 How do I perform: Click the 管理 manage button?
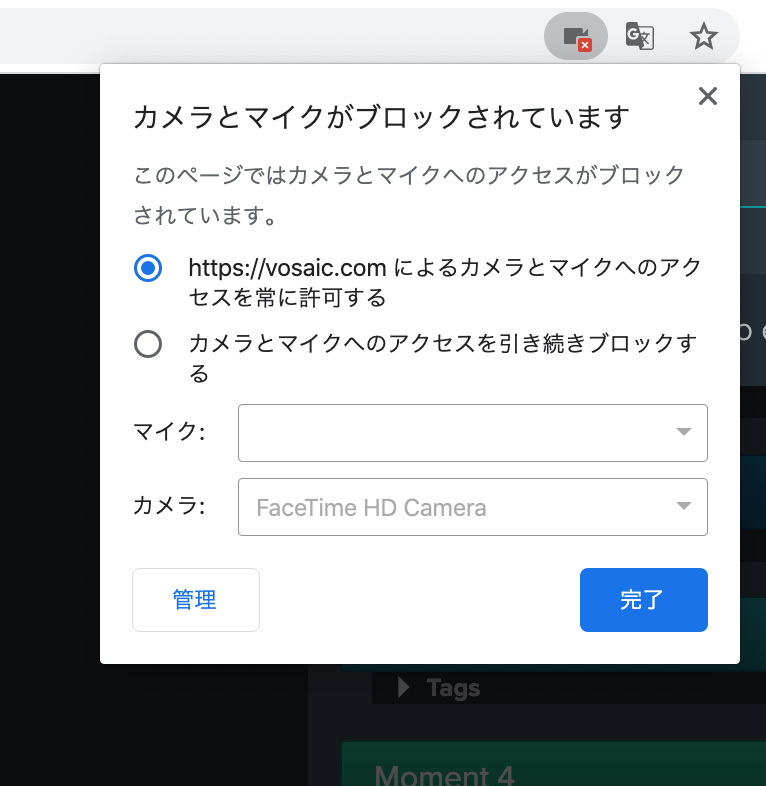(196, 600)
